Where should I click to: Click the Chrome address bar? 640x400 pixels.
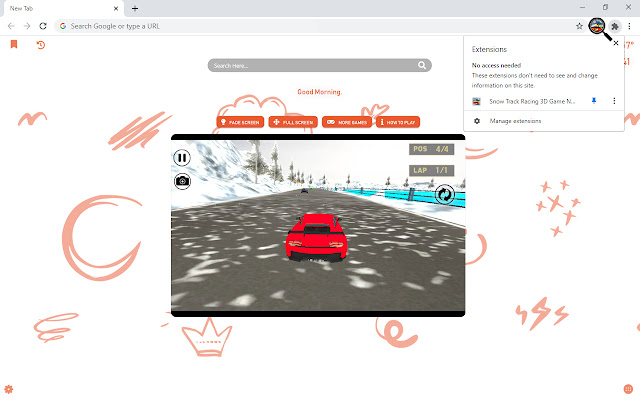(318, 26)
